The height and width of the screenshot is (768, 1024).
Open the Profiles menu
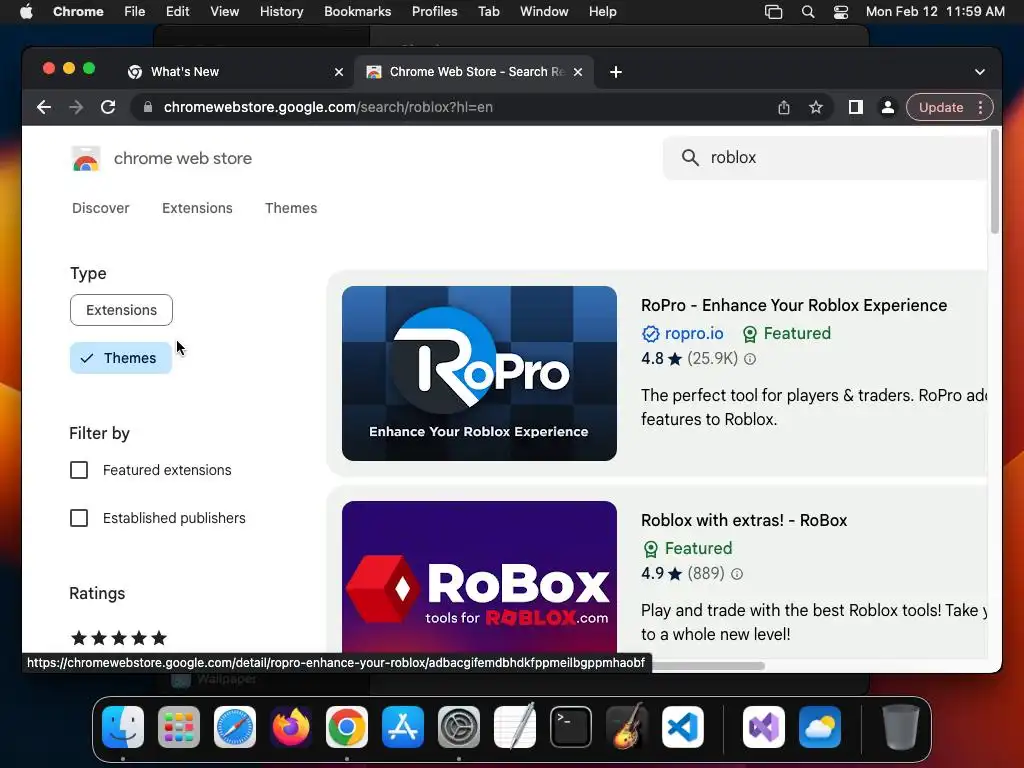pyautogui.click(x=434, y=12)
